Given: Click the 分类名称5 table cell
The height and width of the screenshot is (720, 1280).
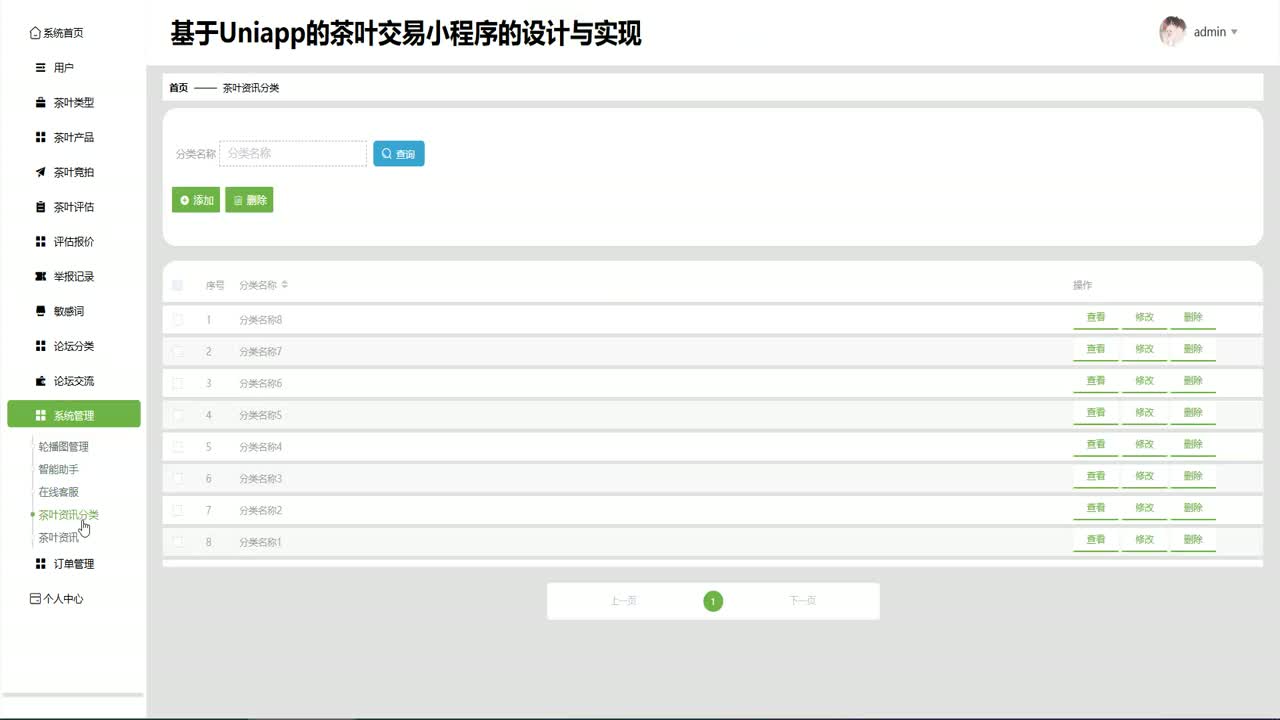Looking at the screenshot, I should pos(261,415).
